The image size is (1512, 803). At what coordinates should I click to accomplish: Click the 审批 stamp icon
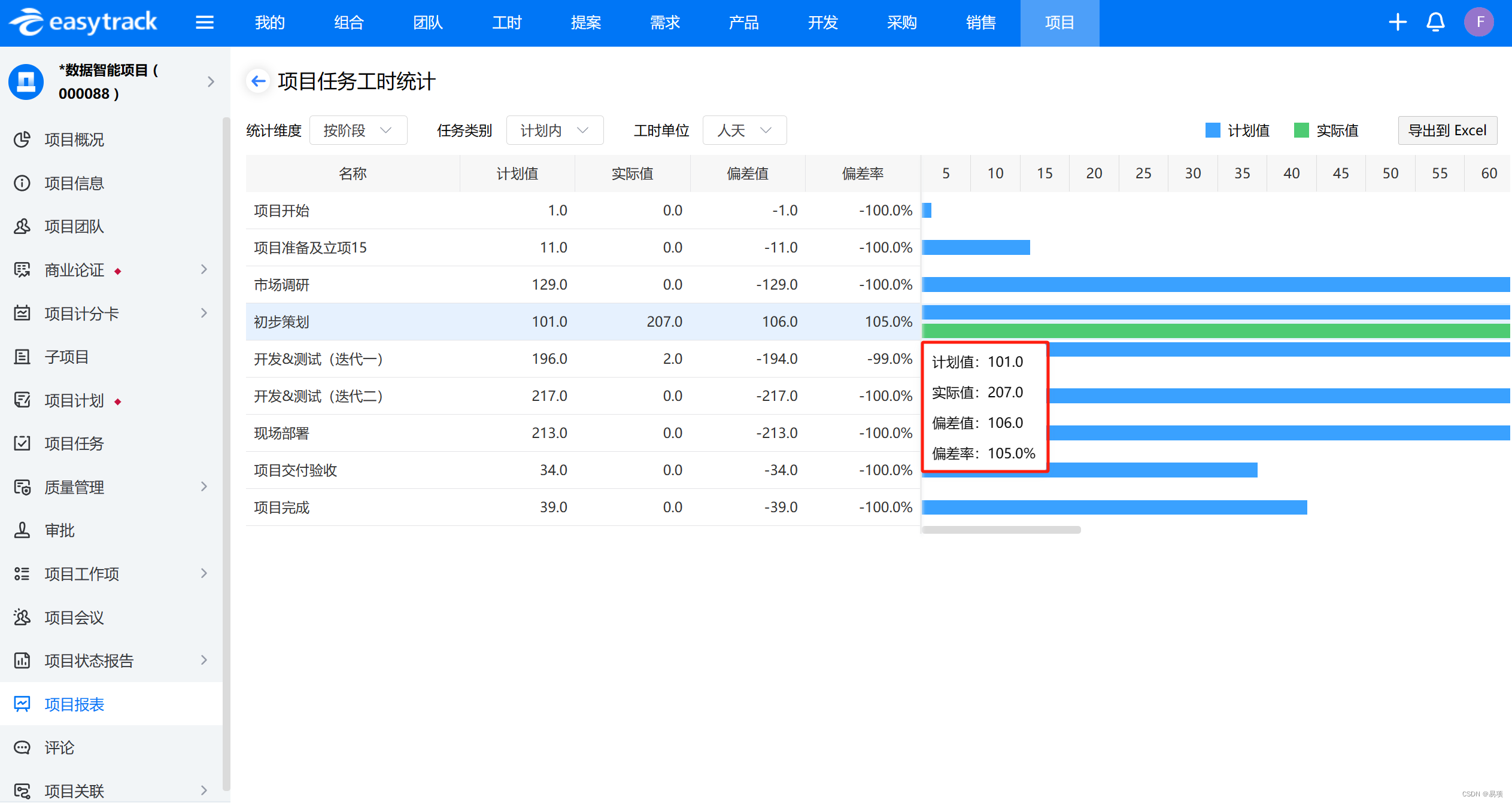22,530
